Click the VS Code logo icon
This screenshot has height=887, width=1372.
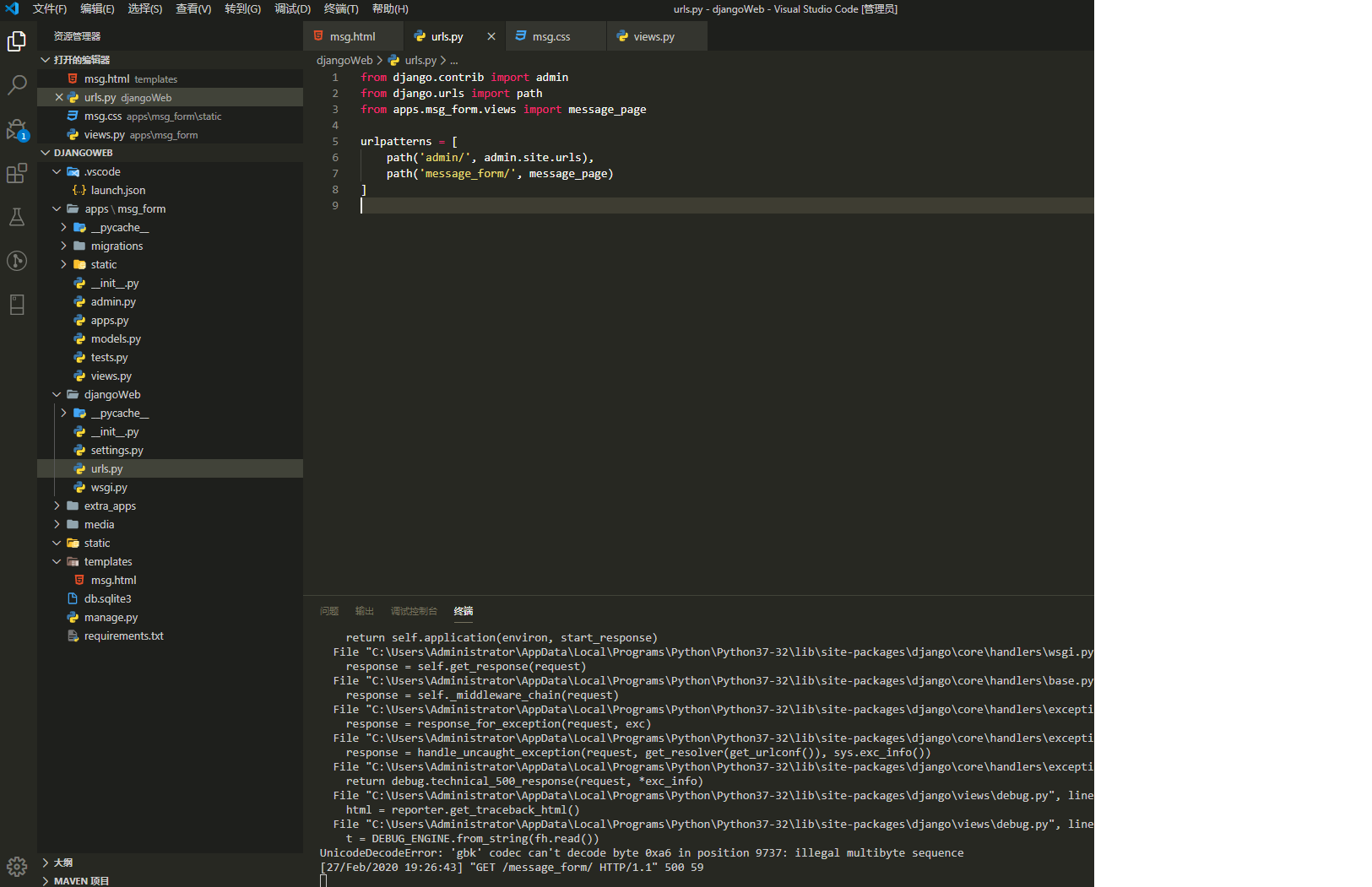12,8
